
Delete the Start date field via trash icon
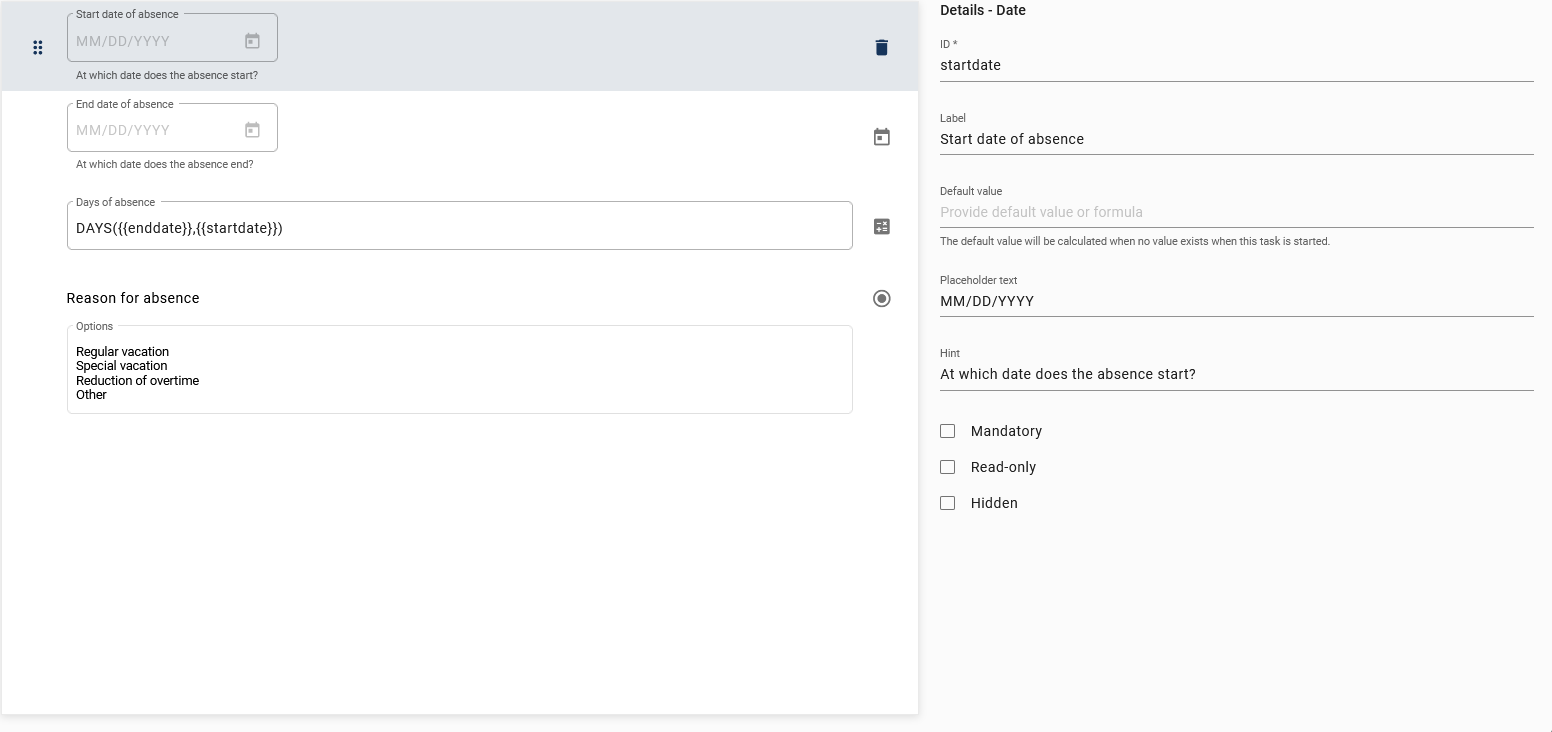tap(881, 47)
